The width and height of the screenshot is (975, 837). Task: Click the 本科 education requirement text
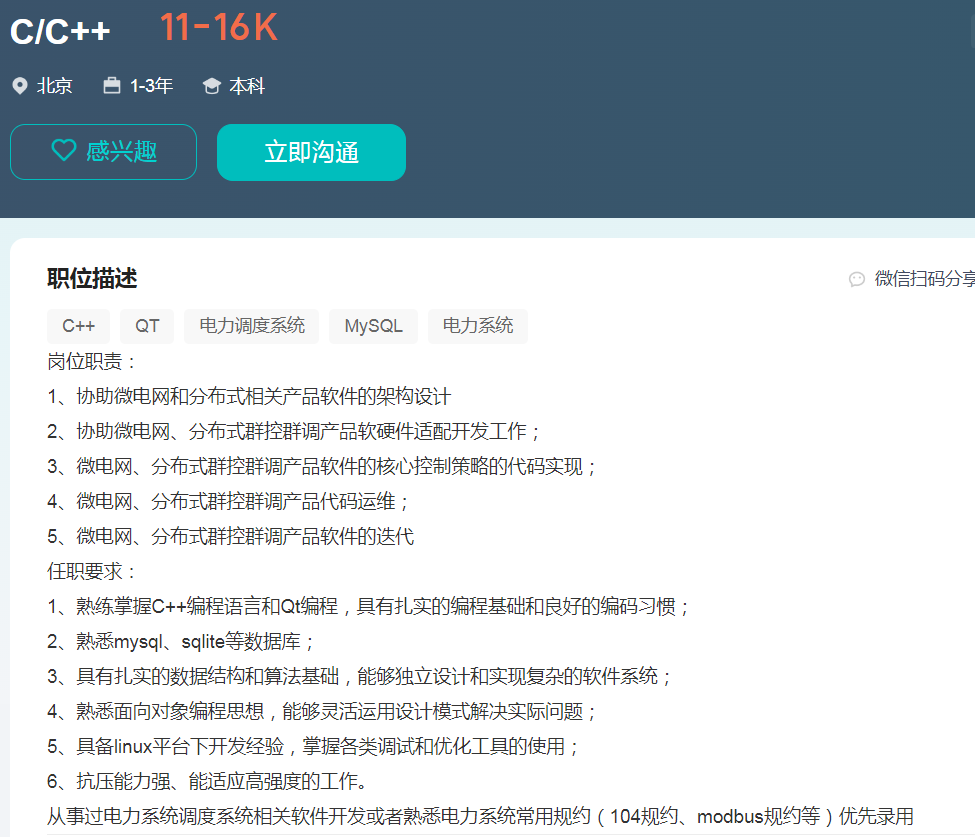point(247,86)
